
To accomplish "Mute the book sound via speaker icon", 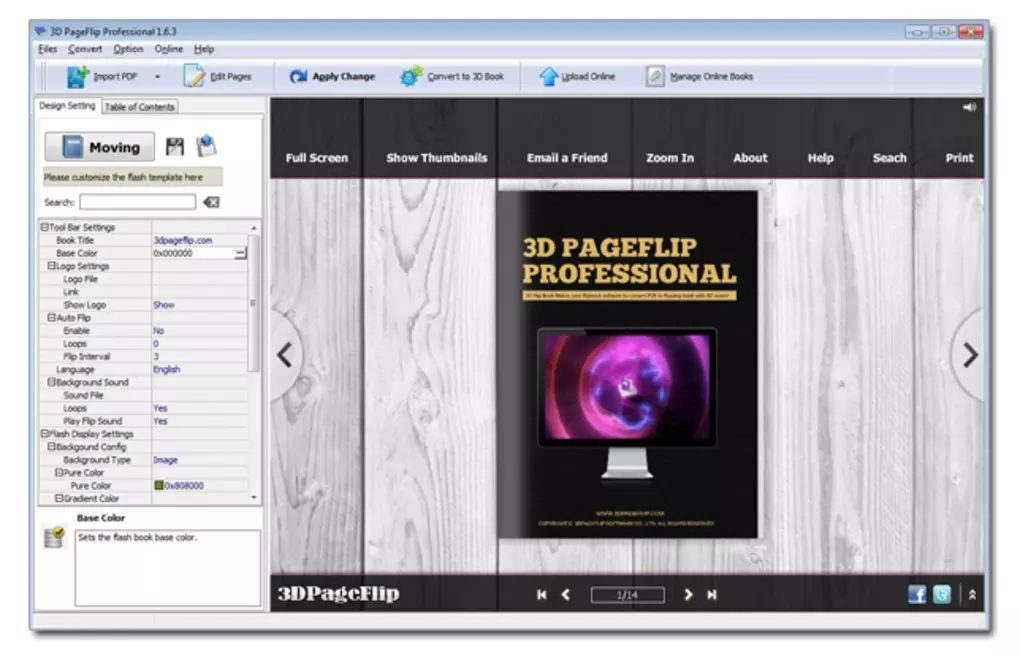I will pos(968,106).
